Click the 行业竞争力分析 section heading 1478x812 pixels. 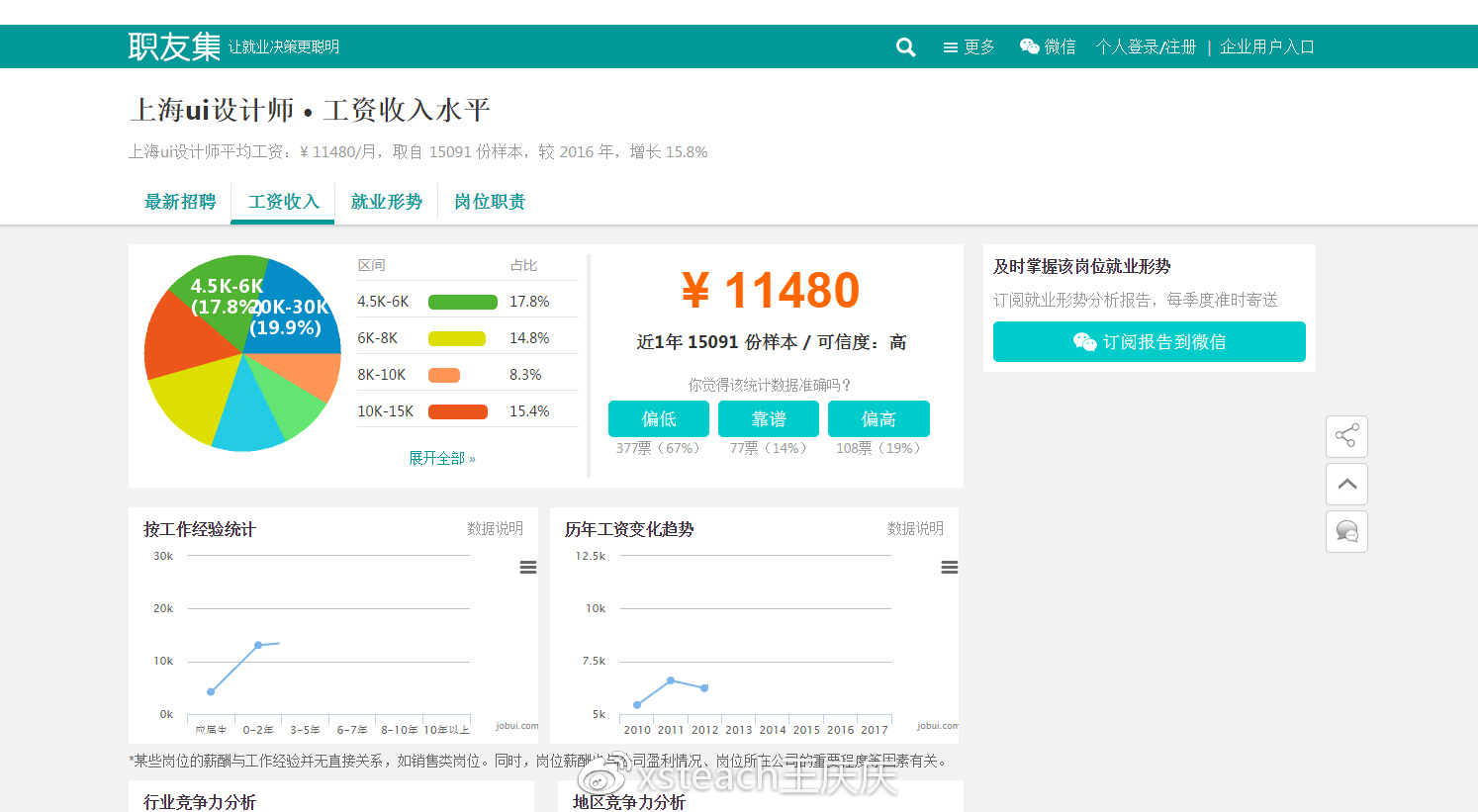(x=200, y=801)
